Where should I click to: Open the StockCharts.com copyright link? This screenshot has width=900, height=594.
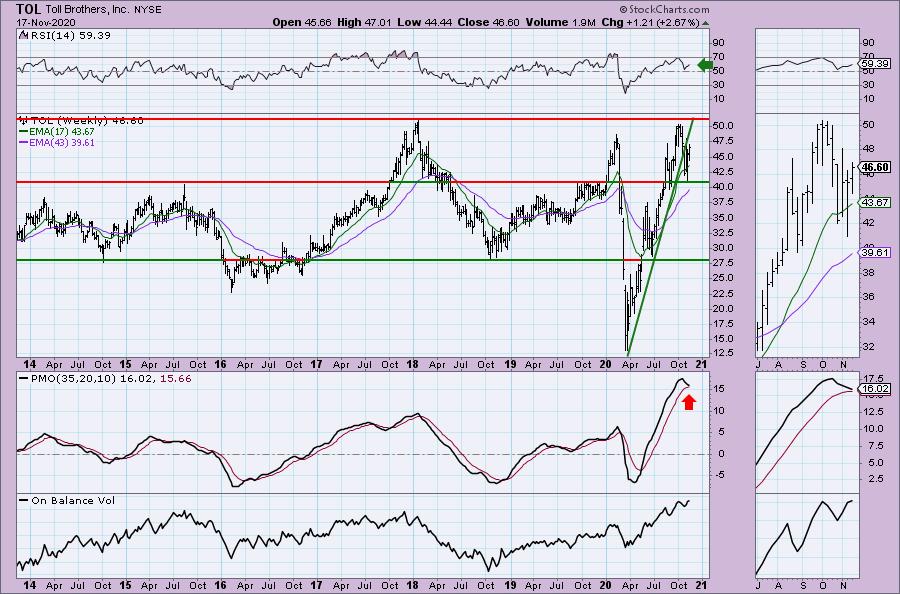[x=664, y=9]
